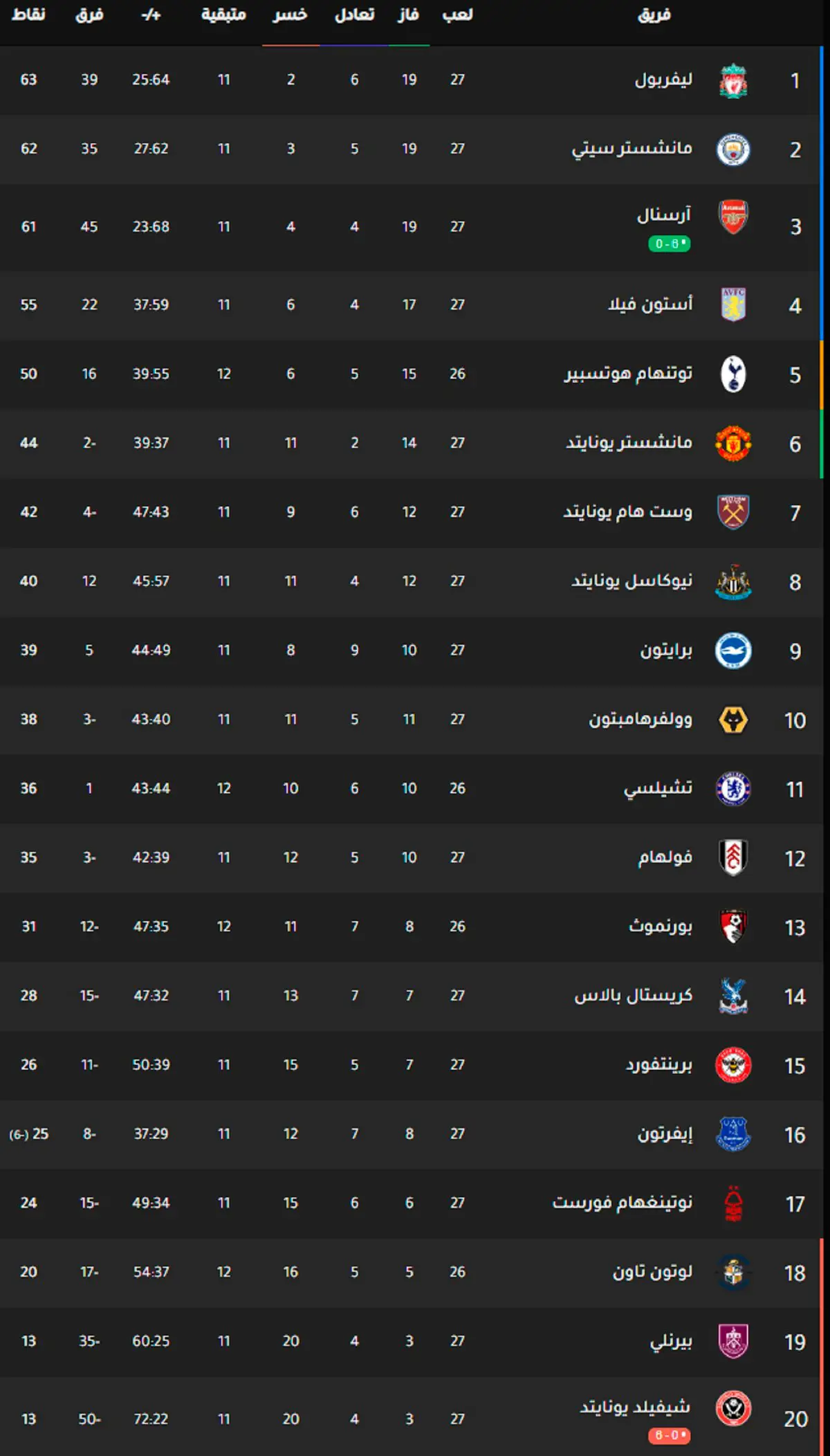Select the Sheffield United crest
Viewport: 830px width, 1456px height.
733,1408
